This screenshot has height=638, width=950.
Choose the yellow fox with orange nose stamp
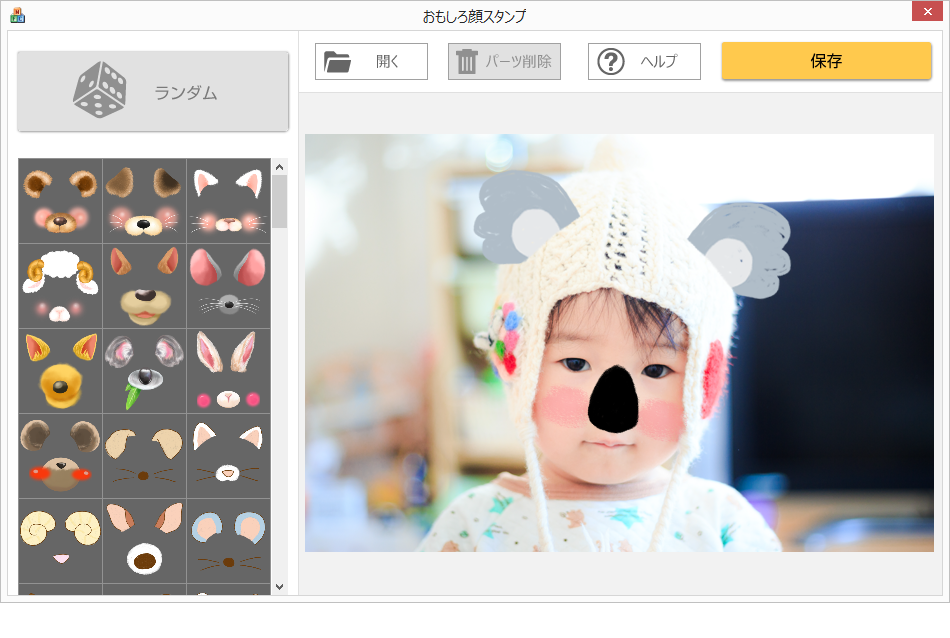pos(60,371)
